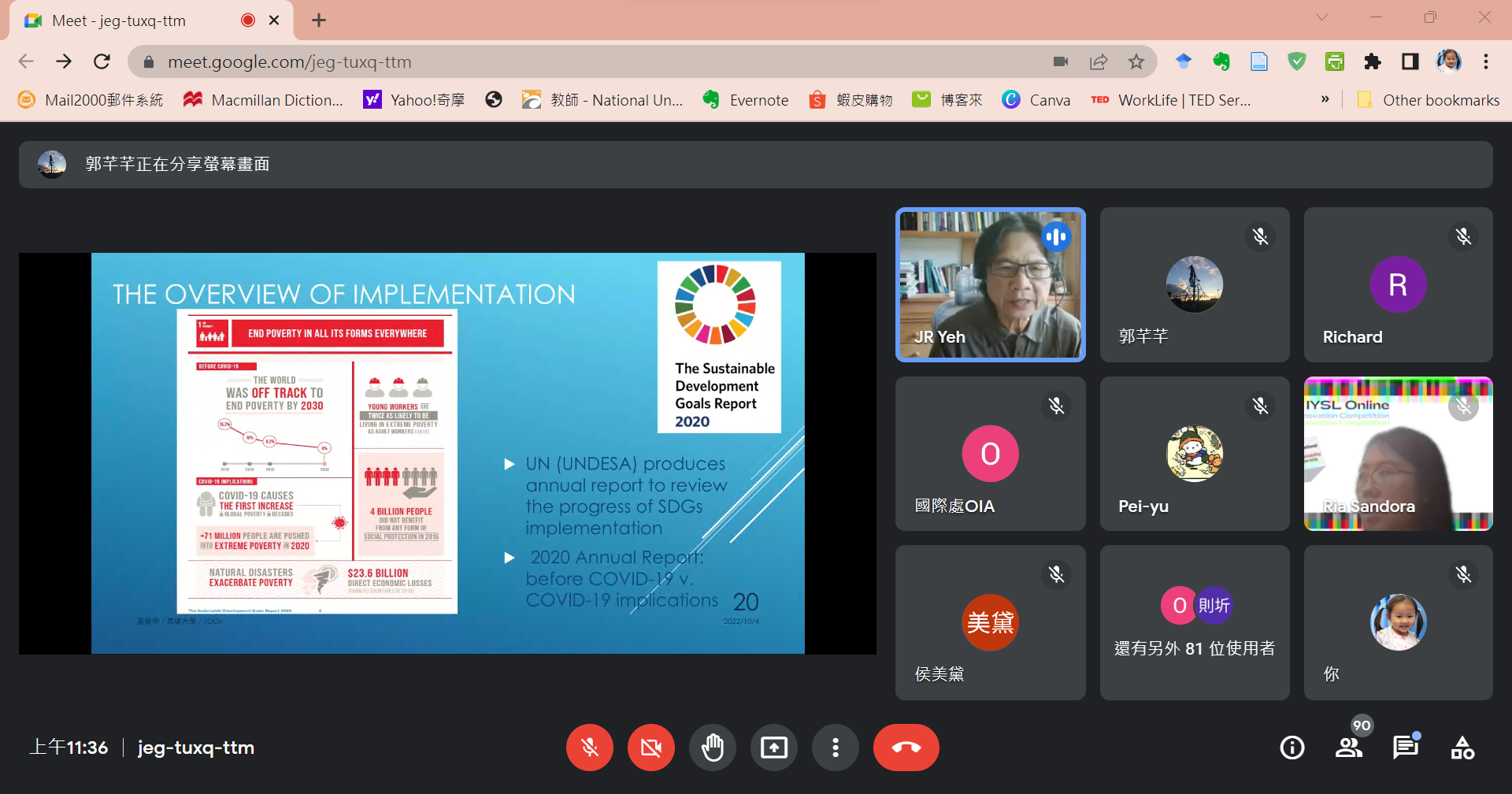Toggle the camera off button
Viewport: 1512px width, 794px height.
pyautogui.click(x=650, y=748)
